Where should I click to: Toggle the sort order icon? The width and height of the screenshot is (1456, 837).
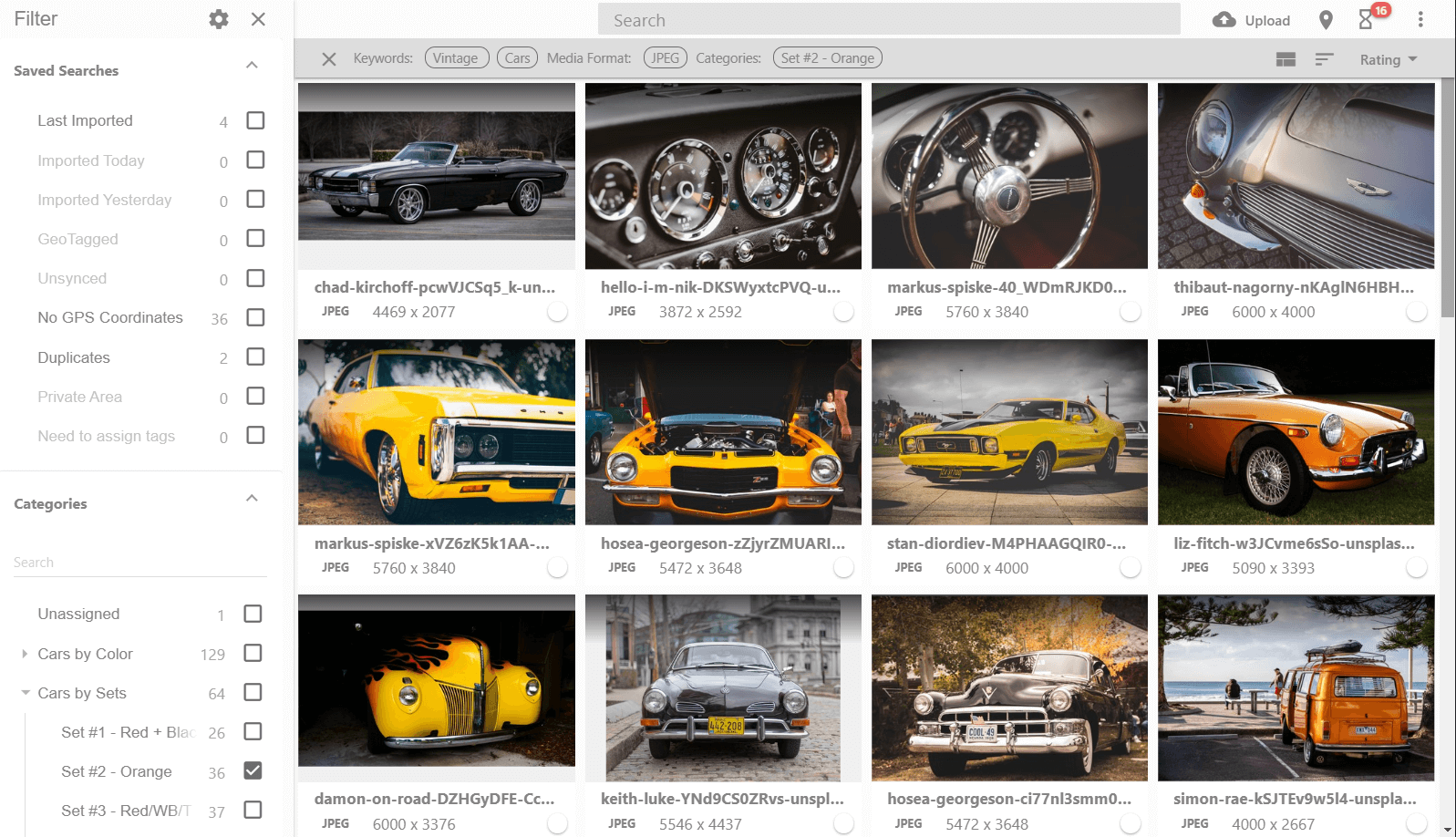pyautogui.click(x=1324, y=59)
